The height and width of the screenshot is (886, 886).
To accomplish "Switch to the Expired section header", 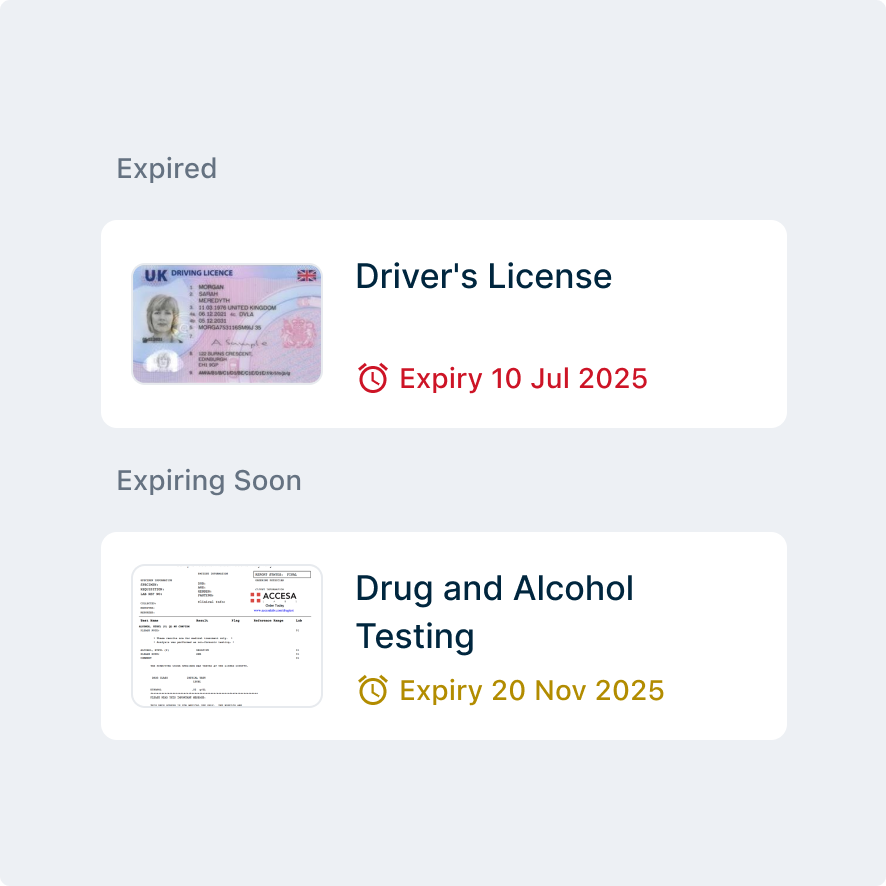I will tap(166, 168).
